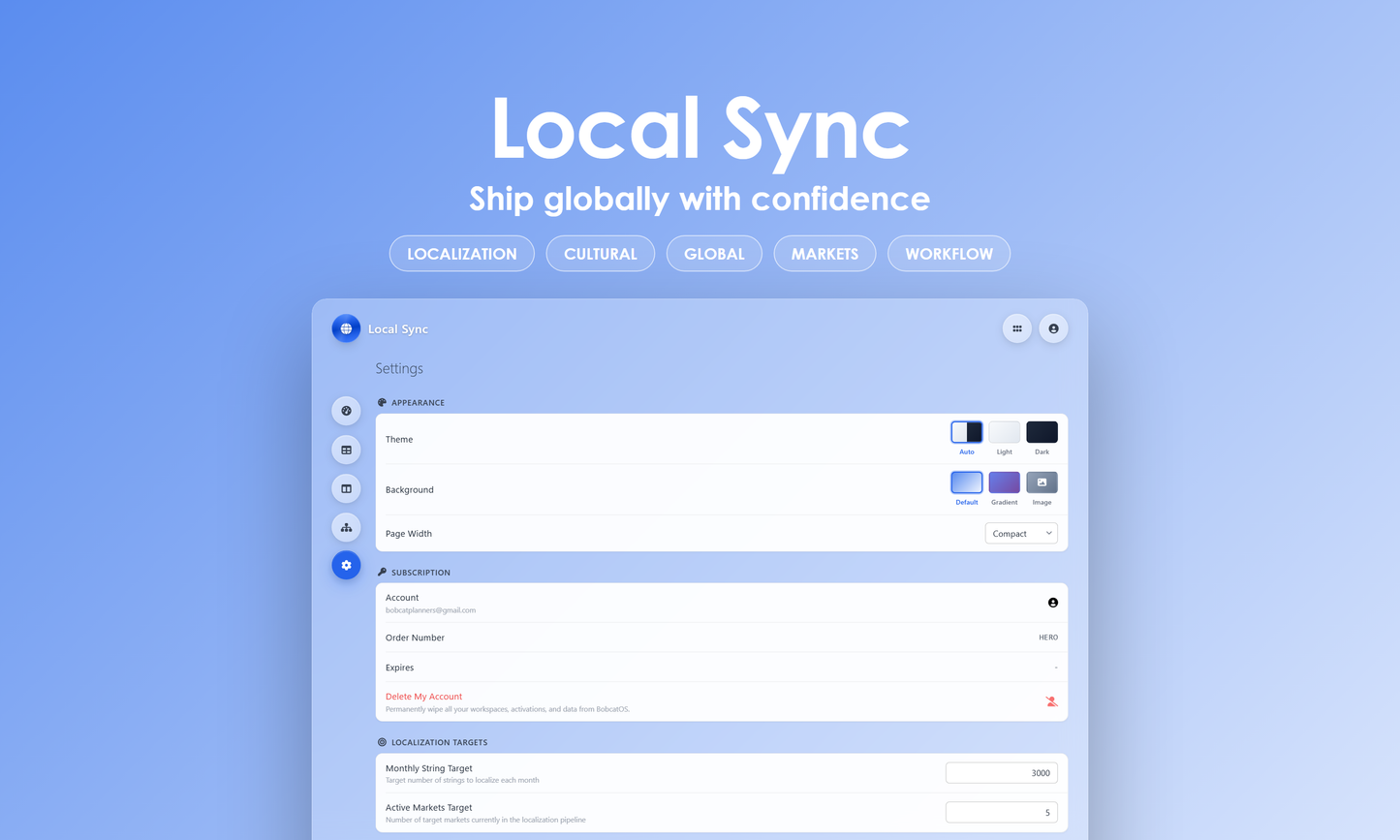1400x840 pixels.
Task: Click the Monthly String Target label
Action: tap(429, 768)
